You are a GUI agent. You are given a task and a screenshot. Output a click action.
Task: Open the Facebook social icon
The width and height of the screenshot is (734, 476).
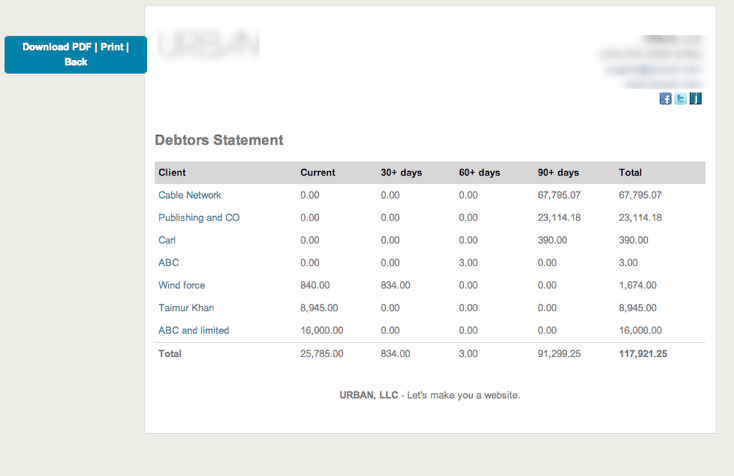(665, 98)
